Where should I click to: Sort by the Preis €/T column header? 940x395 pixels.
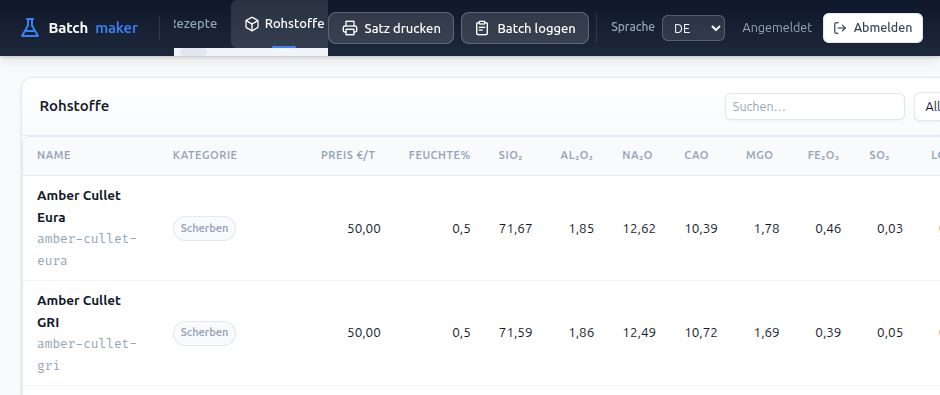tap(348, 155)
